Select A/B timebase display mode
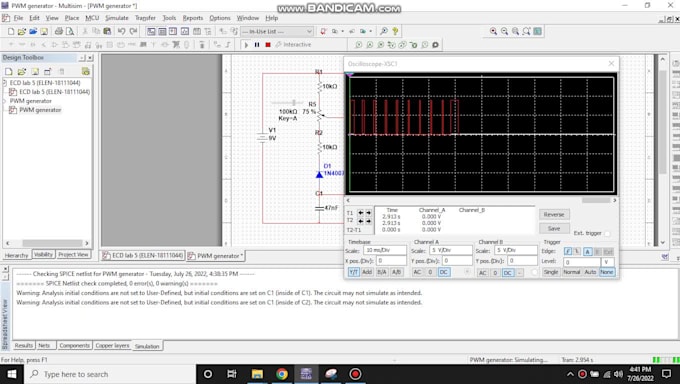680x384 pixels. [x=396, y=272]
